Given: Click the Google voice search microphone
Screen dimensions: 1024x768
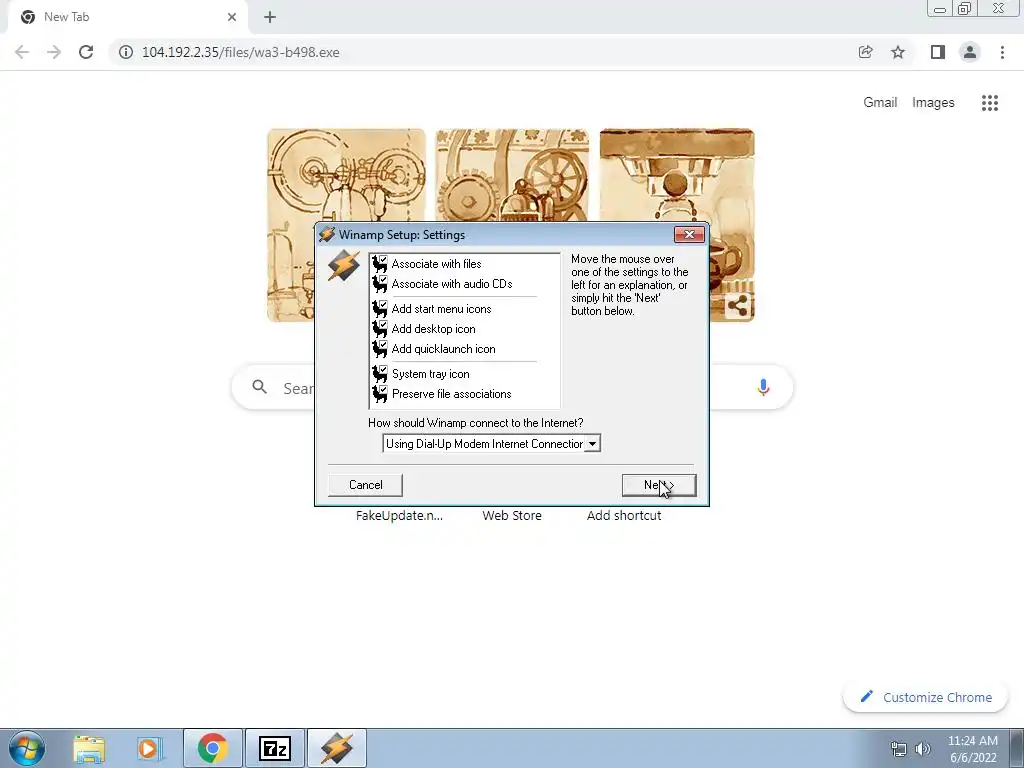Looking at the screenshot, I should (763, 387).
